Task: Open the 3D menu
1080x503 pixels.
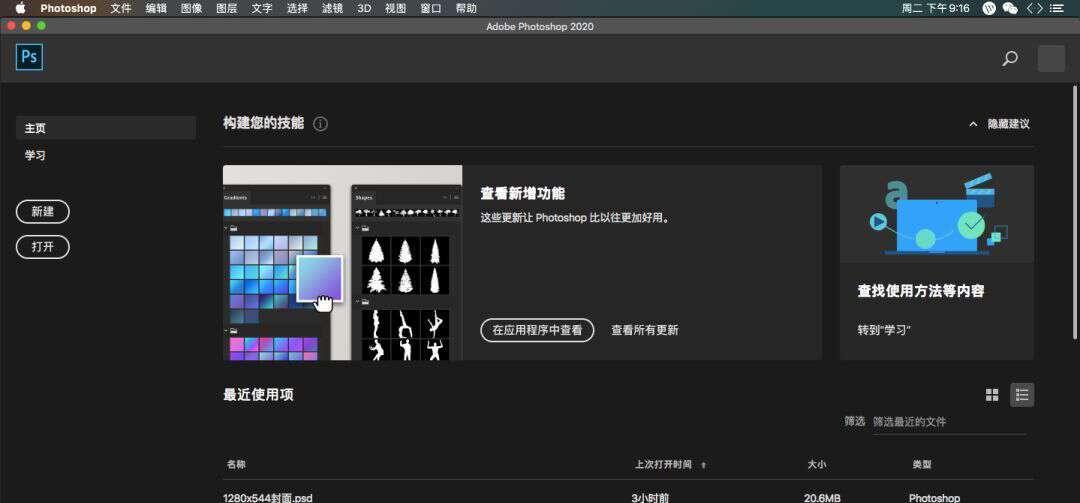Action: pyautogui.click(x=364, y=8)
